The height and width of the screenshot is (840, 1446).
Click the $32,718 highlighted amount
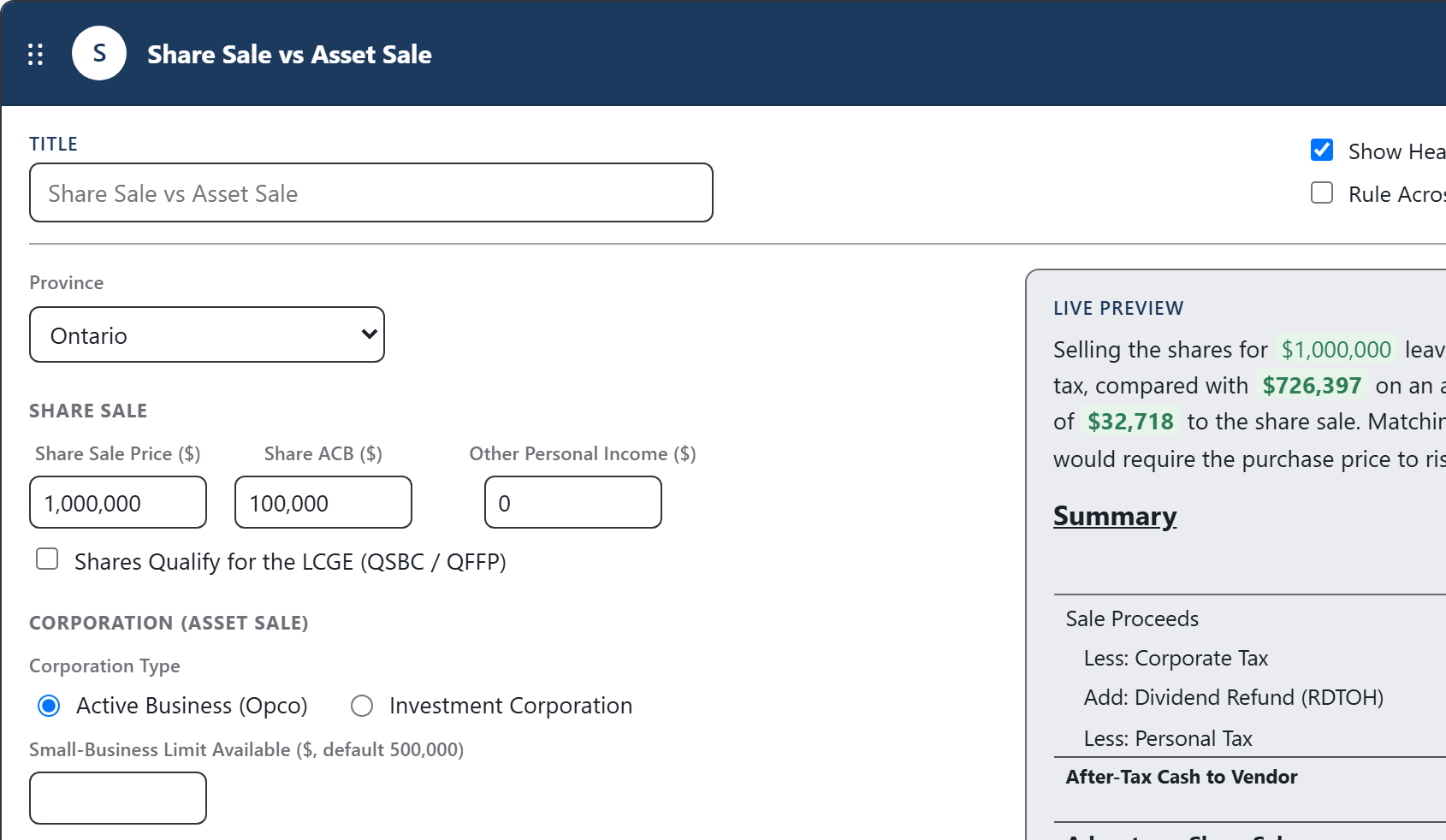click(x=1130, y=421)
